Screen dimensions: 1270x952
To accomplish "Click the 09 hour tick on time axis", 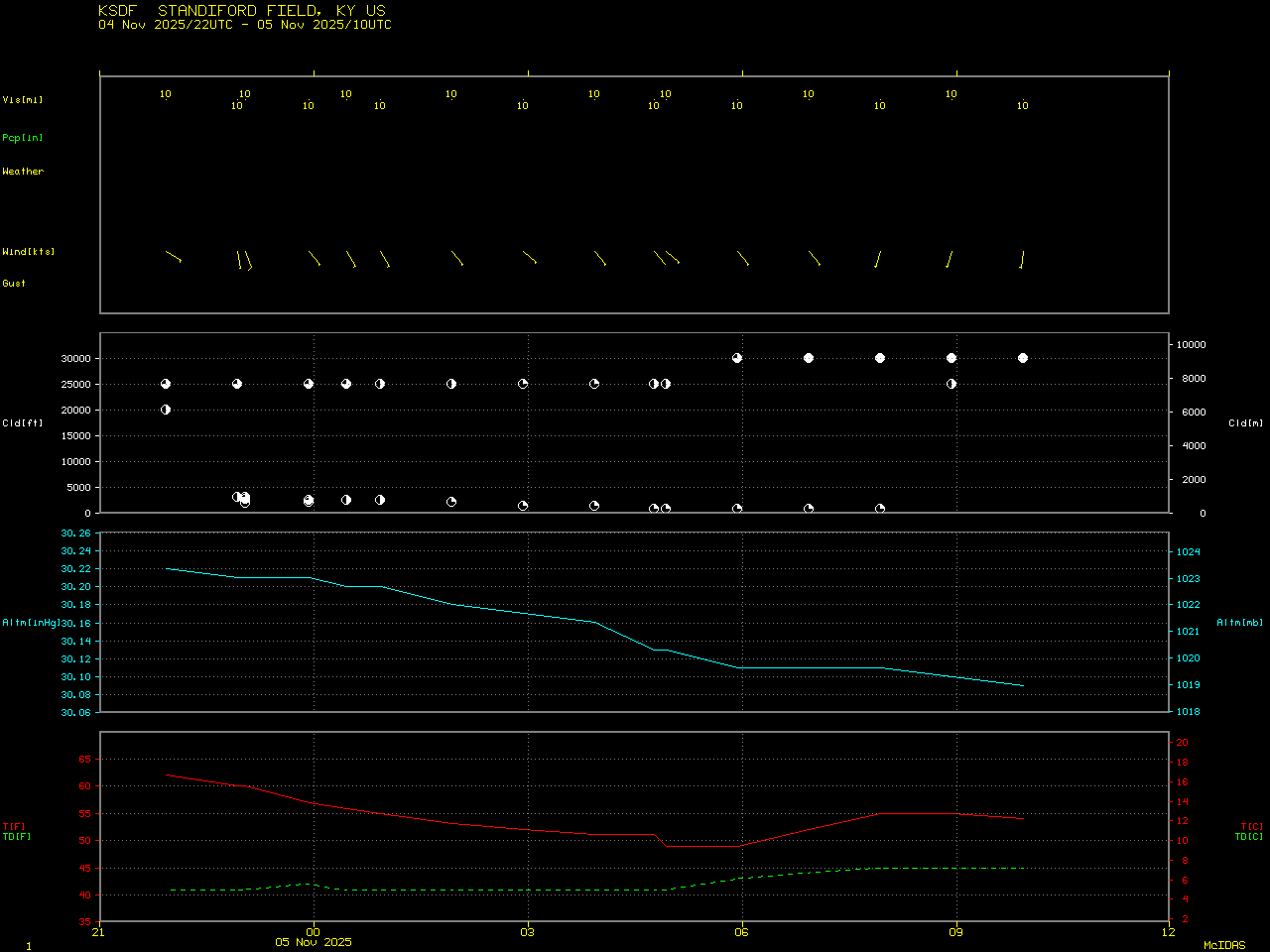I will pos(956,932).
